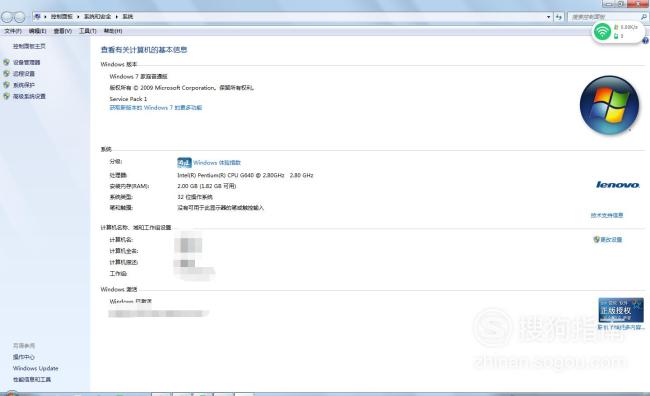Click the 计算机名 label

coord(121,240)
